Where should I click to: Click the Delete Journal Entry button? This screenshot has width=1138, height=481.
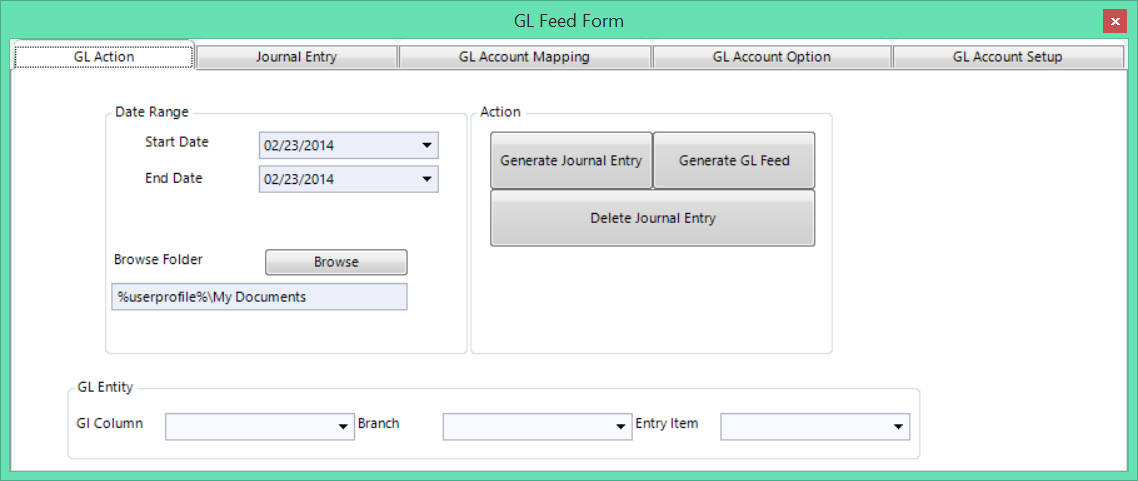tap(652, 218)
